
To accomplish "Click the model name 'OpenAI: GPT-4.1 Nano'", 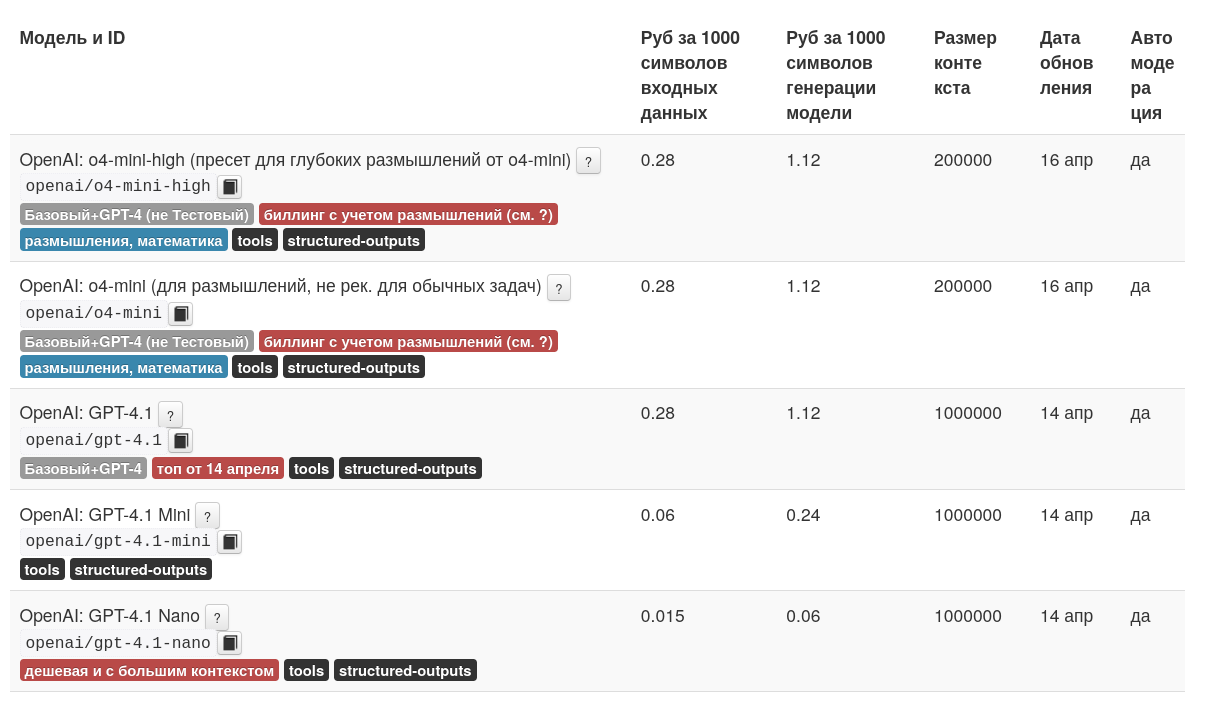I will point(110,616).
